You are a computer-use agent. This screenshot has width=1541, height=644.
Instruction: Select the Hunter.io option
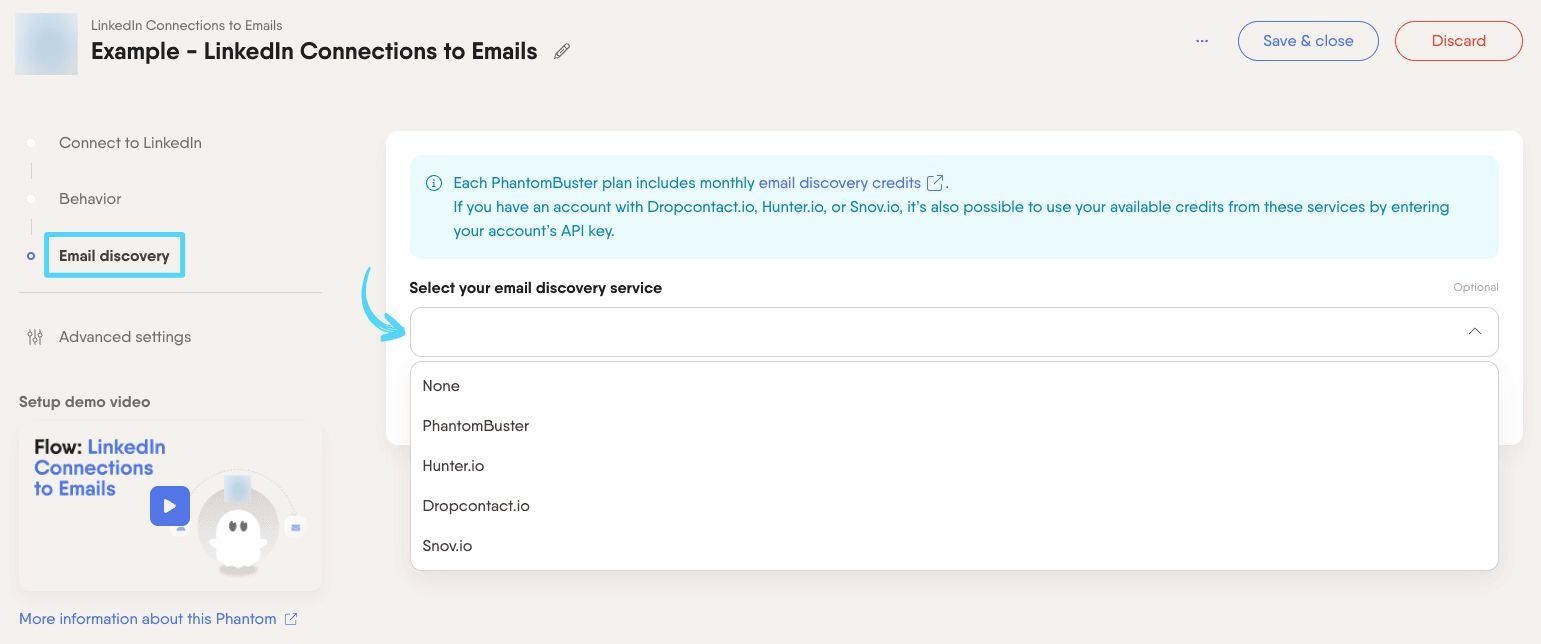point(954,466)
